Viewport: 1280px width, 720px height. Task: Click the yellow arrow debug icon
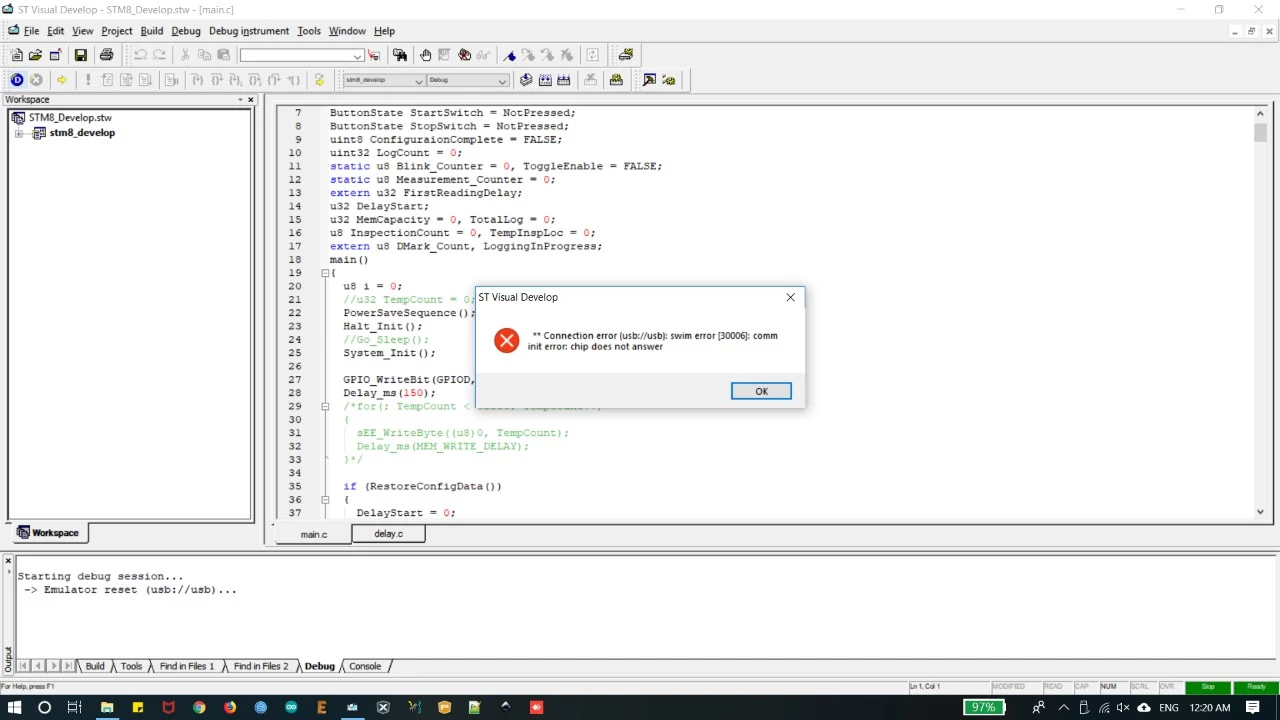62,80
